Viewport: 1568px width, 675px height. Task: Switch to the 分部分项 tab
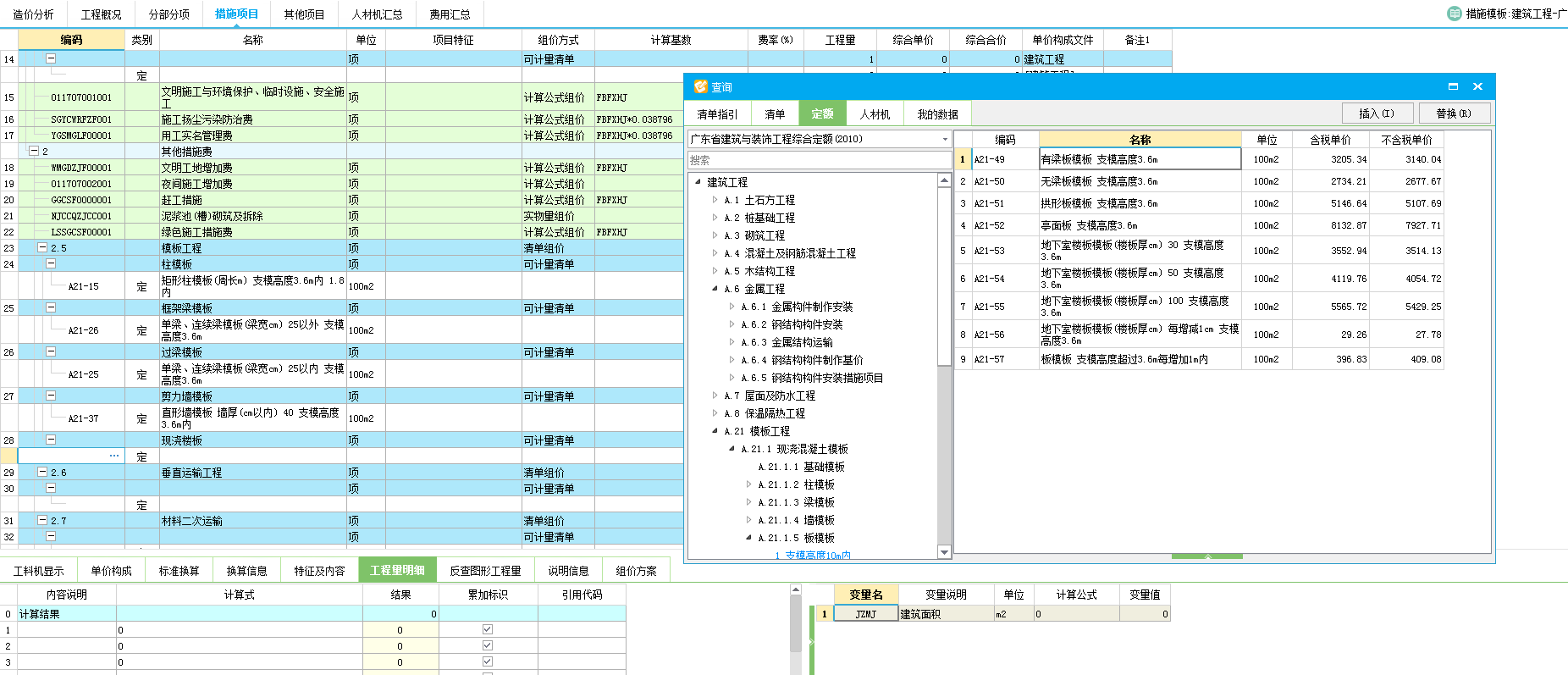(x=169, y=14)
